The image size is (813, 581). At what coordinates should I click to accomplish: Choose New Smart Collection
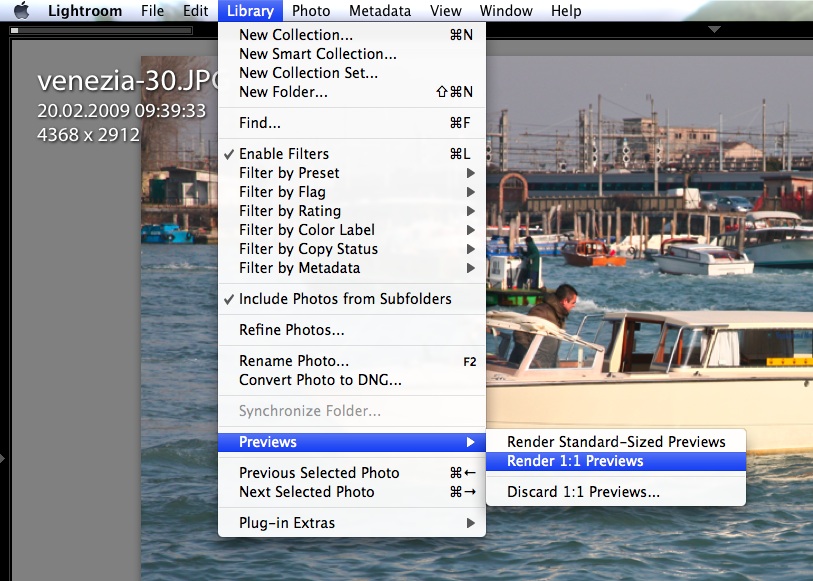click(318, 54)
